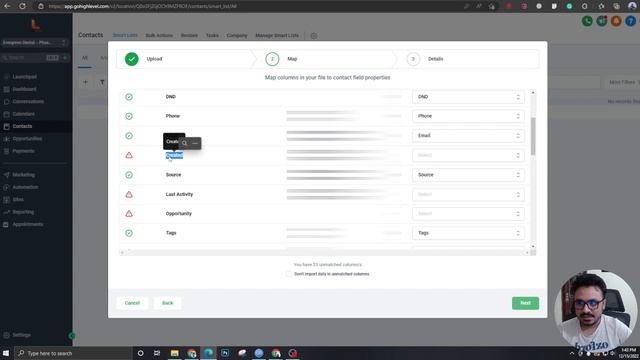Click the Task View taskbar icon

(157, 353)
